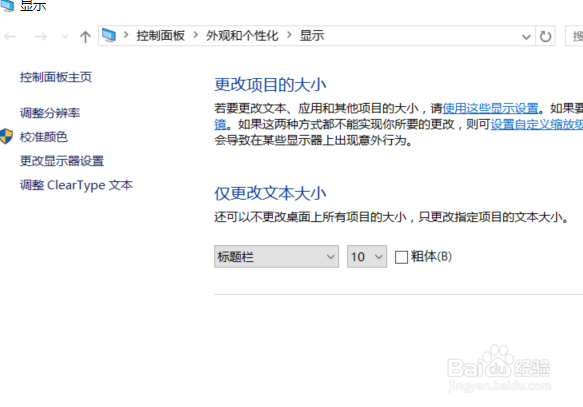The image size is (583, 407).
Task: Expand chevron after 外观和个性化 breadcrumb
Action: [x=289, y=35]
